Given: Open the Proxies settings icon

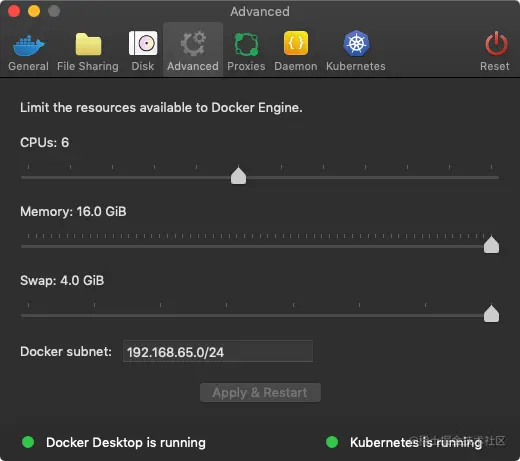Looking at the screenshot, I should pos(246,44).
